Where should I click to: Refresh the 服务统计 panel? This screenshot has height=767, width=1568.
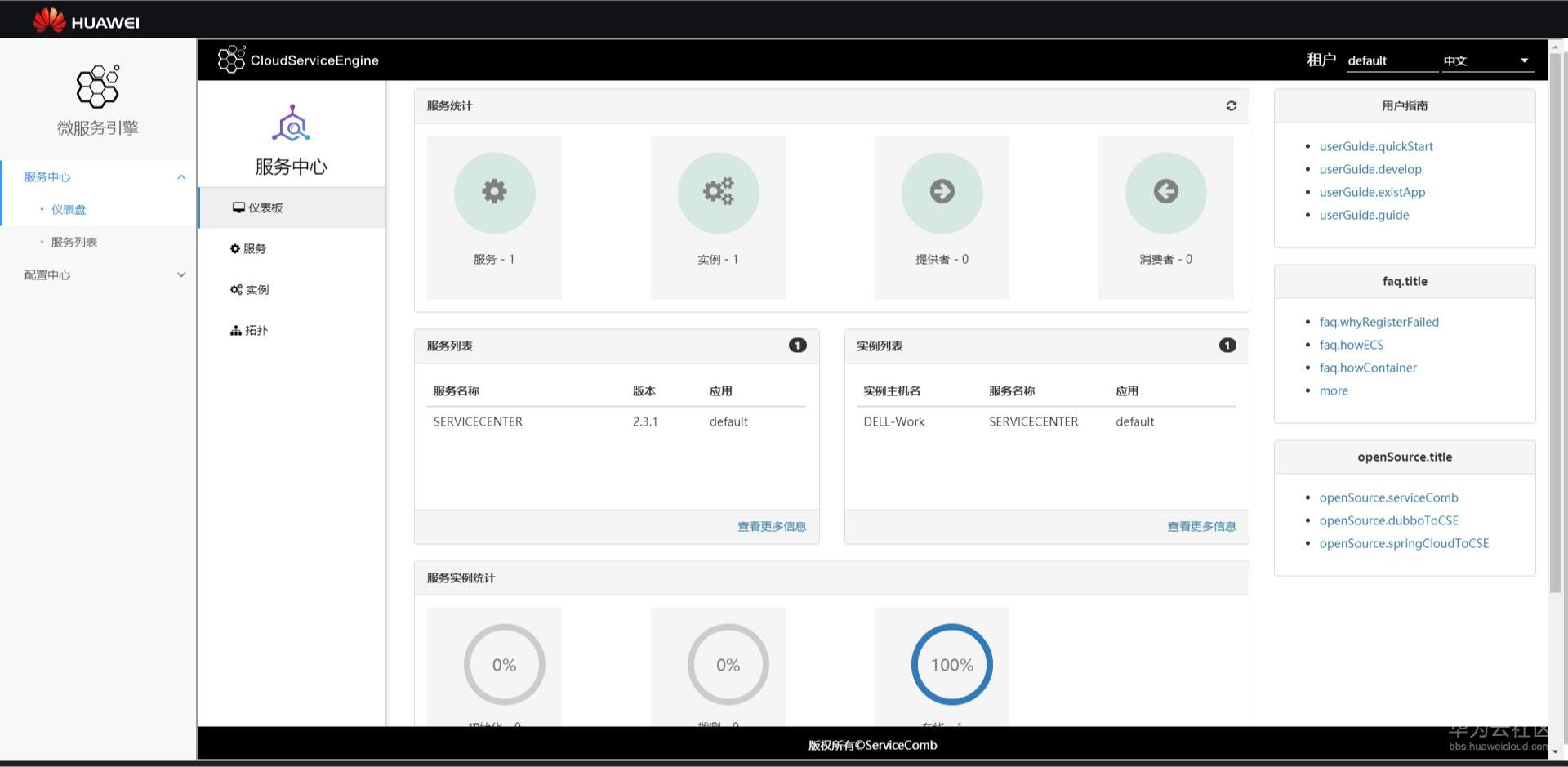click(1232, 106)
